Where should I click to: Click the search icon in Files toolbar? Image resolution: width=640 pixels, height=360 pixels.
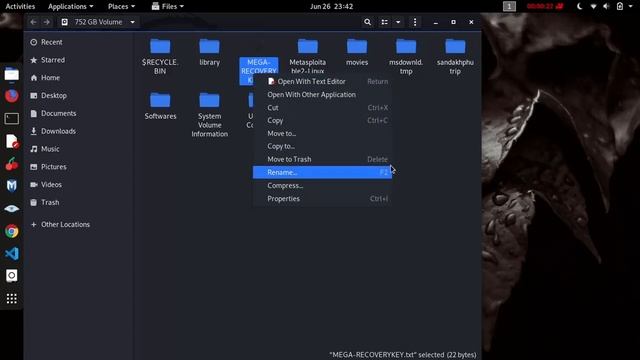pos(367,22)
